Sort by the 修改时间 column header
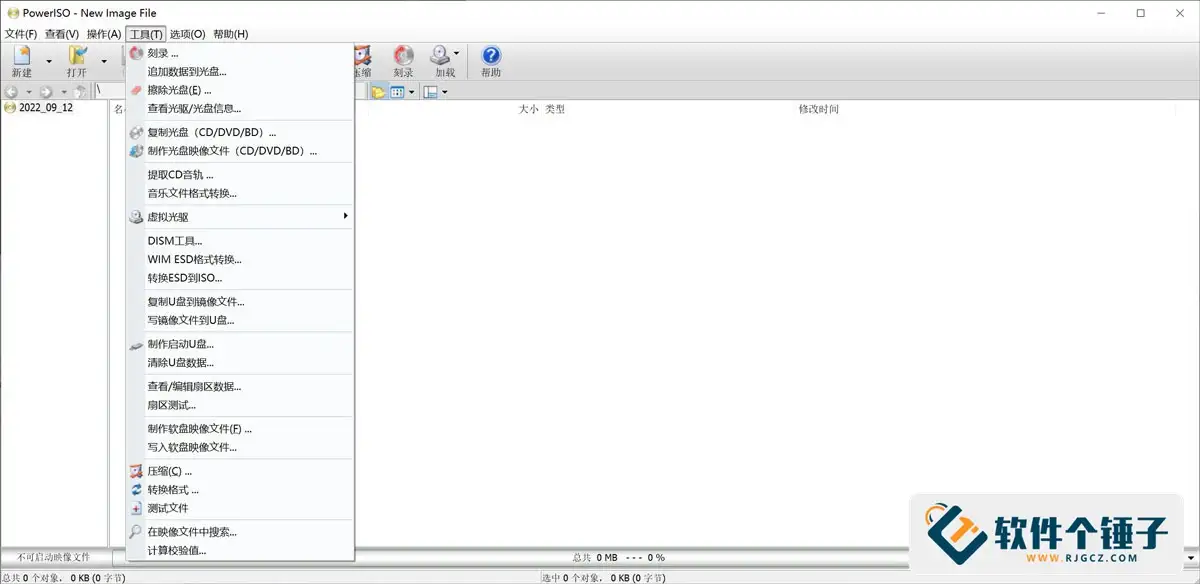1200x584 pixels. pos(818,109)
